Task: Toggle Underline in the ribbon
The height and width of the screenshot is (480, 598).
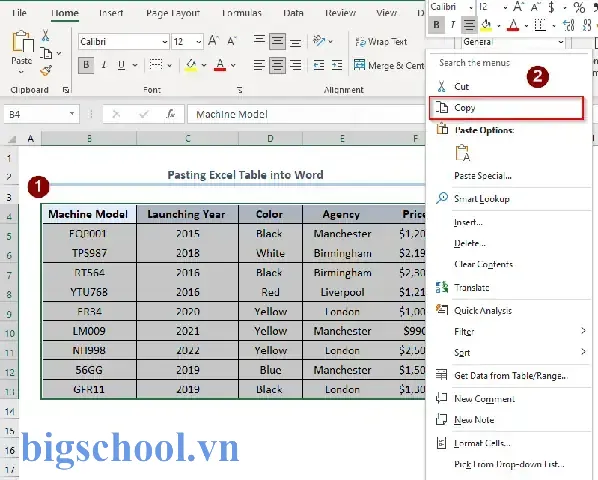Action: pos(121,65)
